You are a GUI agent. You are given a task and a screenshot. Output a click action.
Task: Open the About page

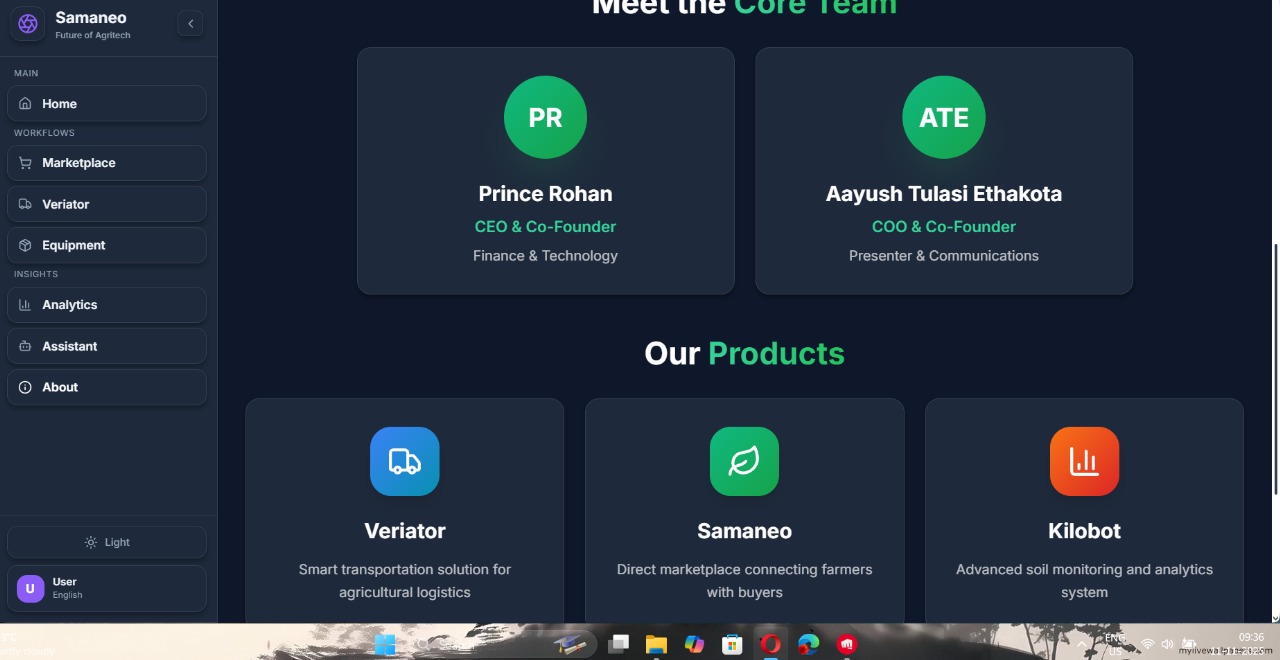click(107, 387)
